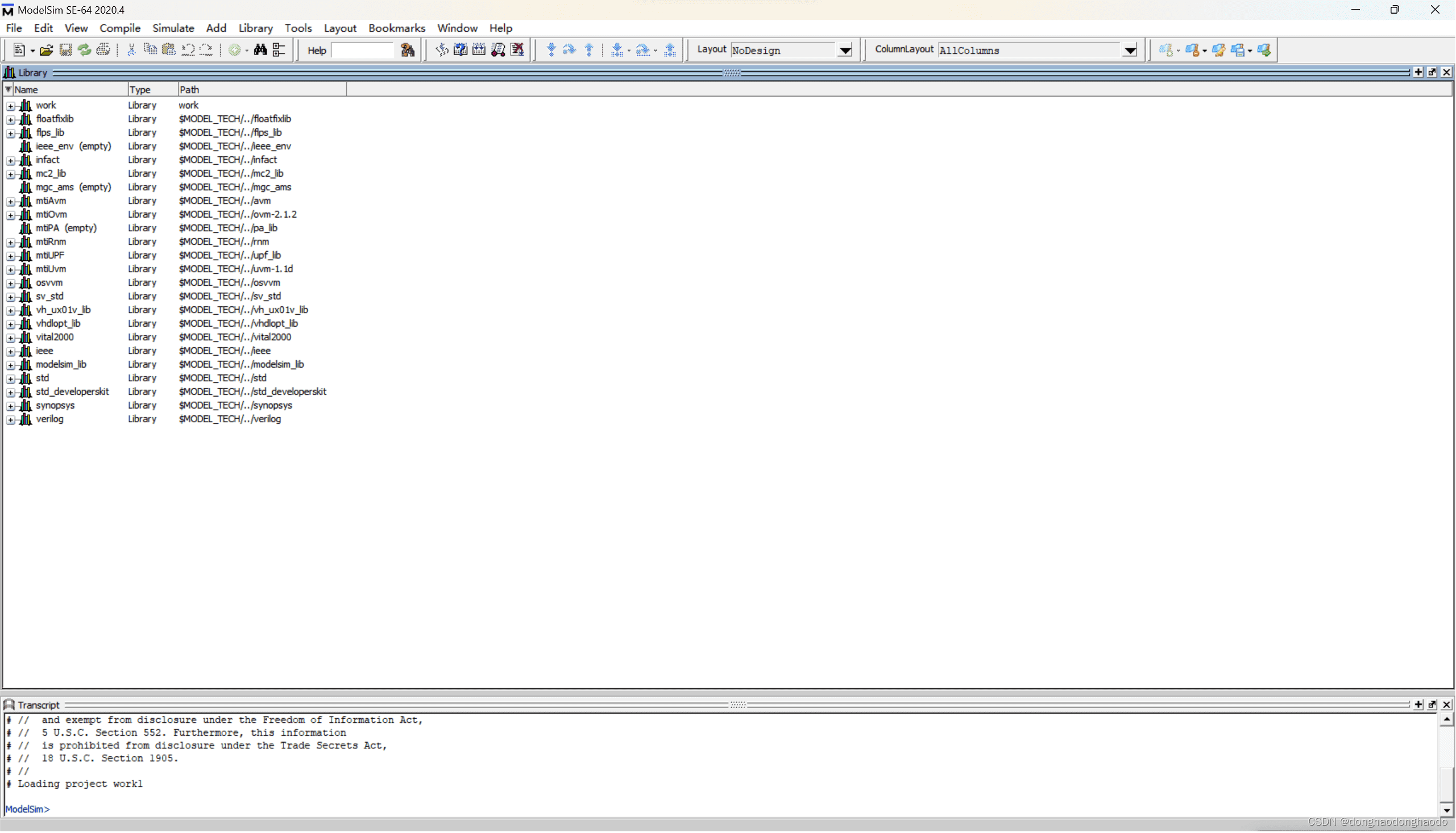
Task: Zoom the Library pane with plus button
Action: (1418, 72)
